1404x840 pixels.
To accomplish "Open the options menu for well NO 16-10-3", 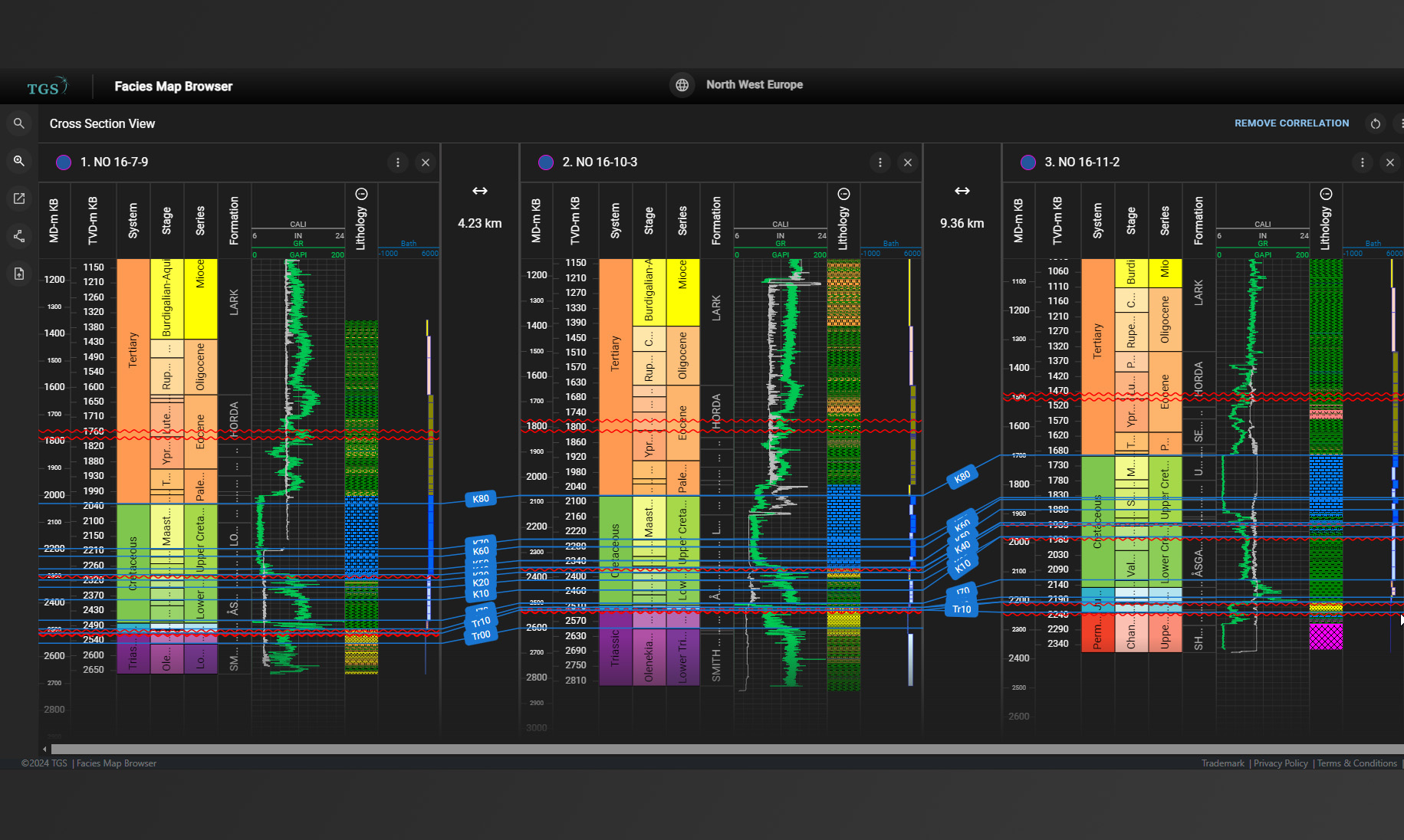I will tap(880, 162).
